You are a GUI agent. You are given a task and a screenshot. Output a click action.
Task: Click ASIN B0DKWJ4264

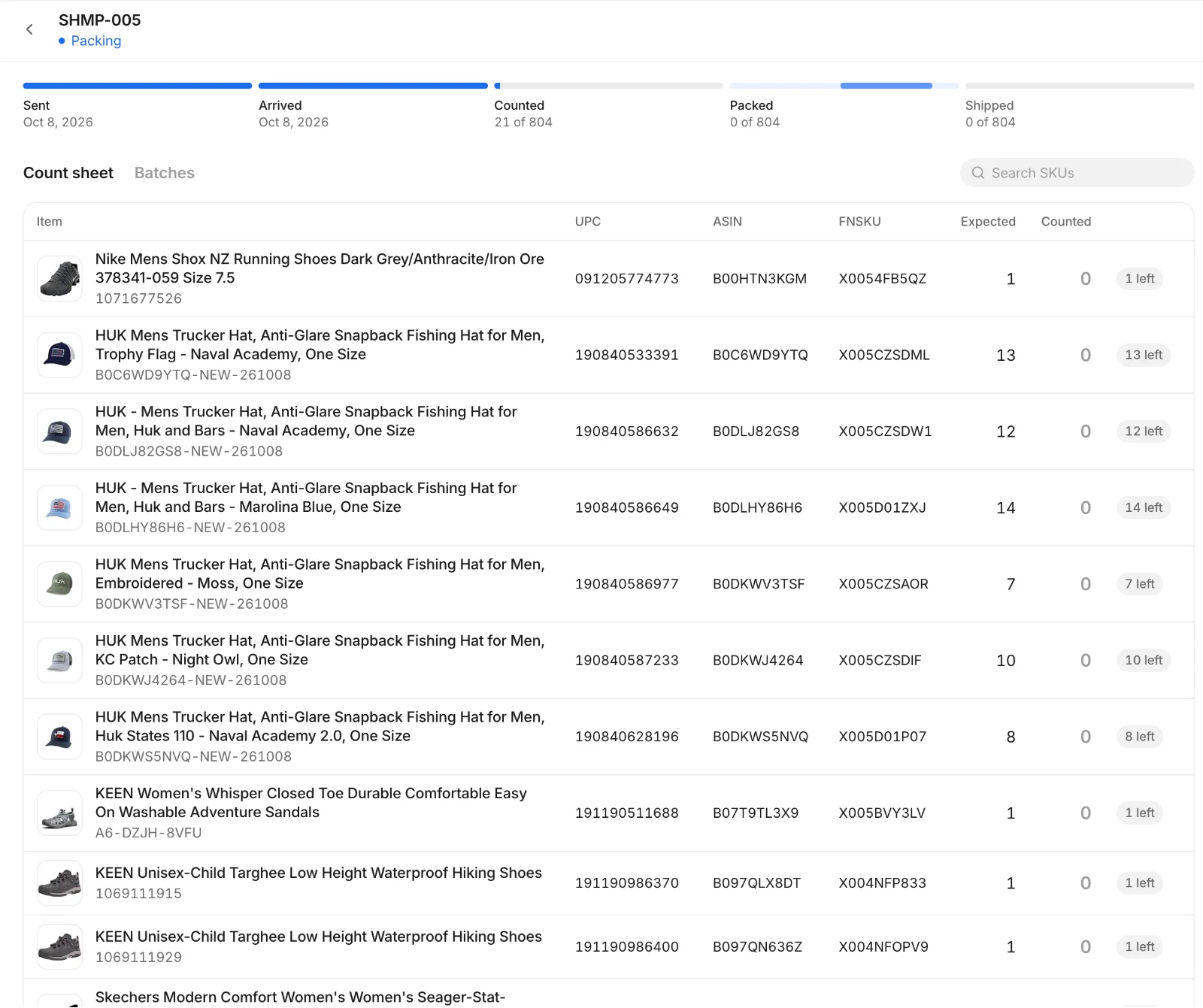point(758,660)
